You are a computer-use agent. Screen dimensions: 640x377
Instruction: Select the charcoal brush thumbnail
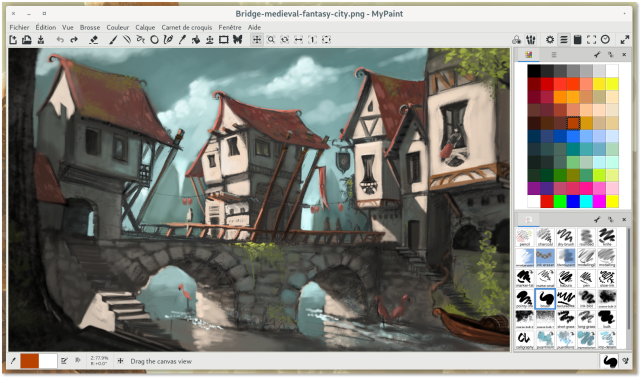(x=545, y=237)
